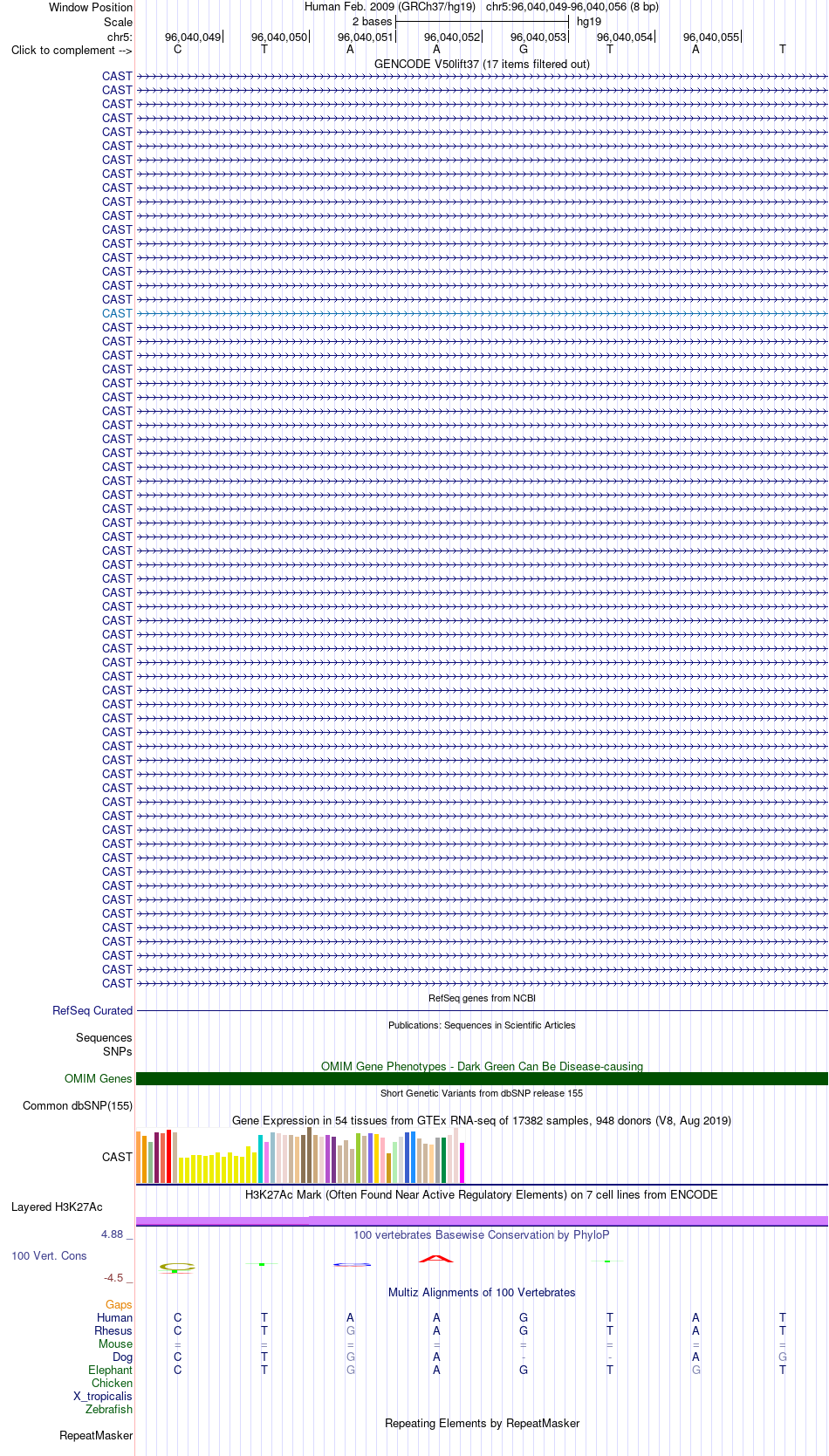Click 'Gene Expression in 54 tissues' GTEx title
Screen dimensions: 829x1456
(x=482, y=1120)
